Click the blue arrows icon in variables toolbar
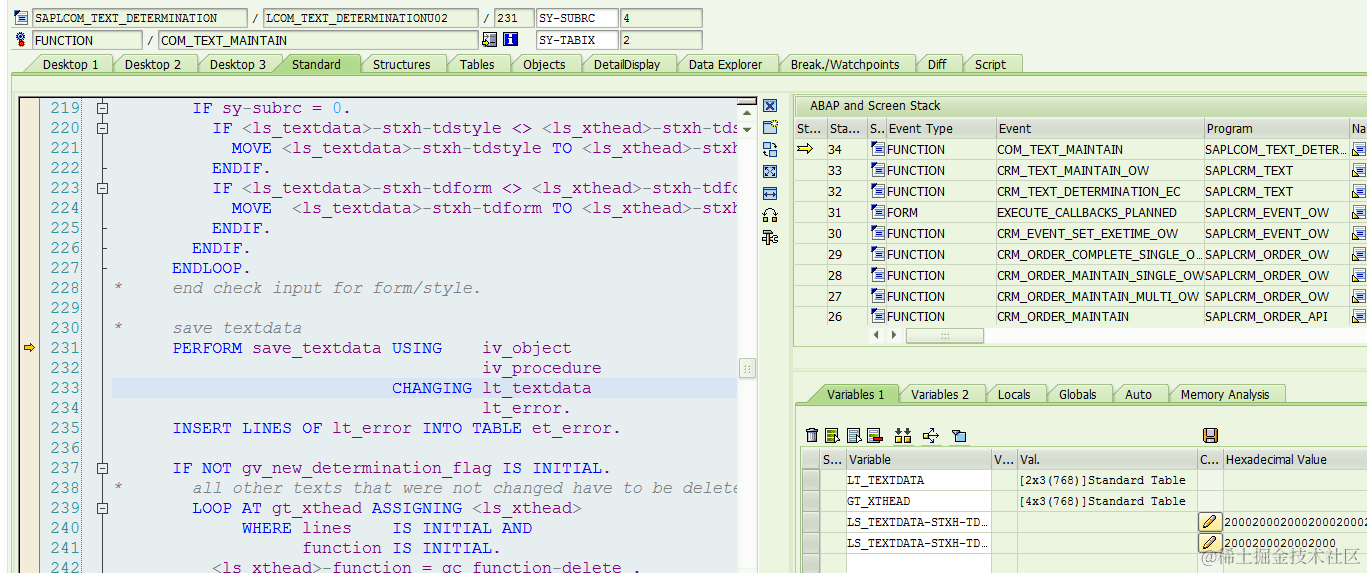The width and height of the screenshot is (1367, 573). 931,435
